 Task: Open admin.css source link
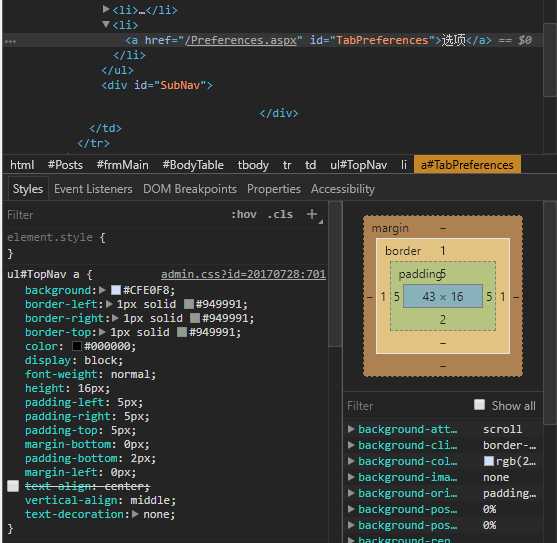[243, 274]
